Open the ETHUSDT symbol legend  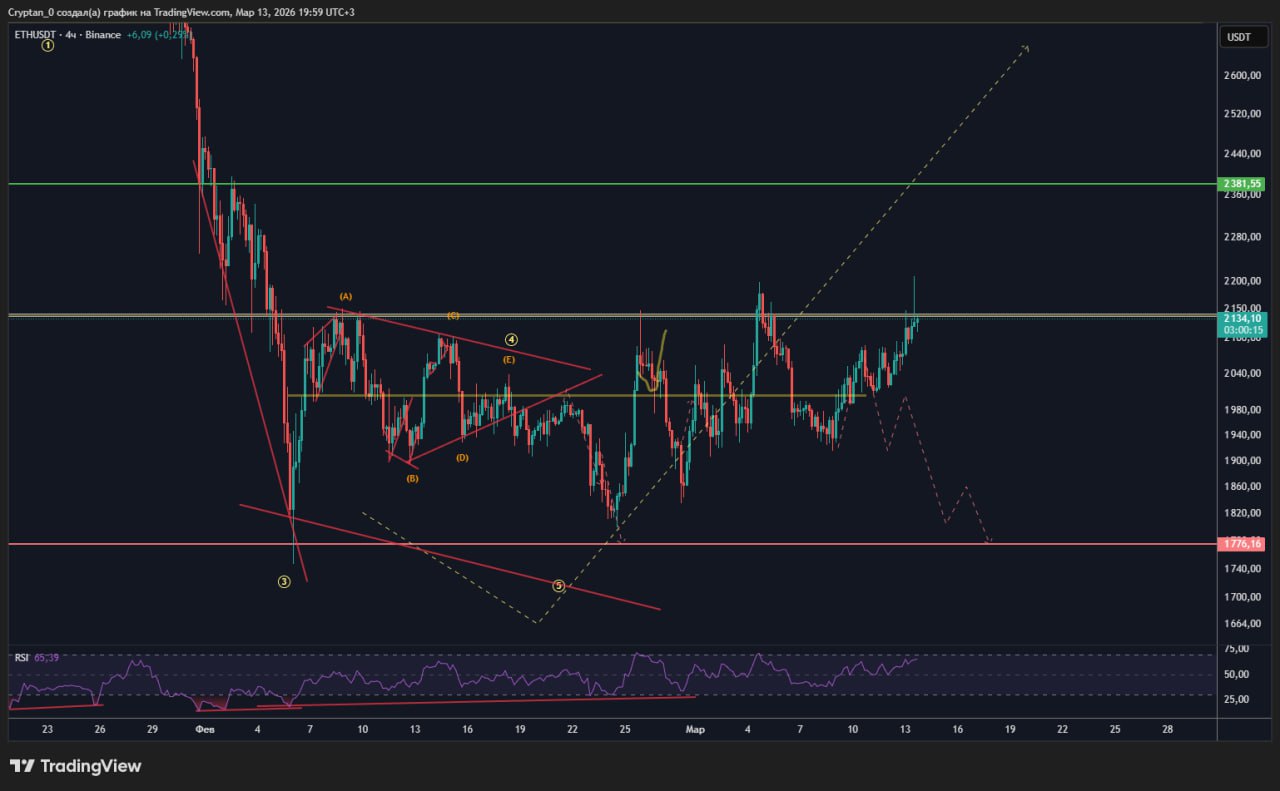(x=36, y=35)
